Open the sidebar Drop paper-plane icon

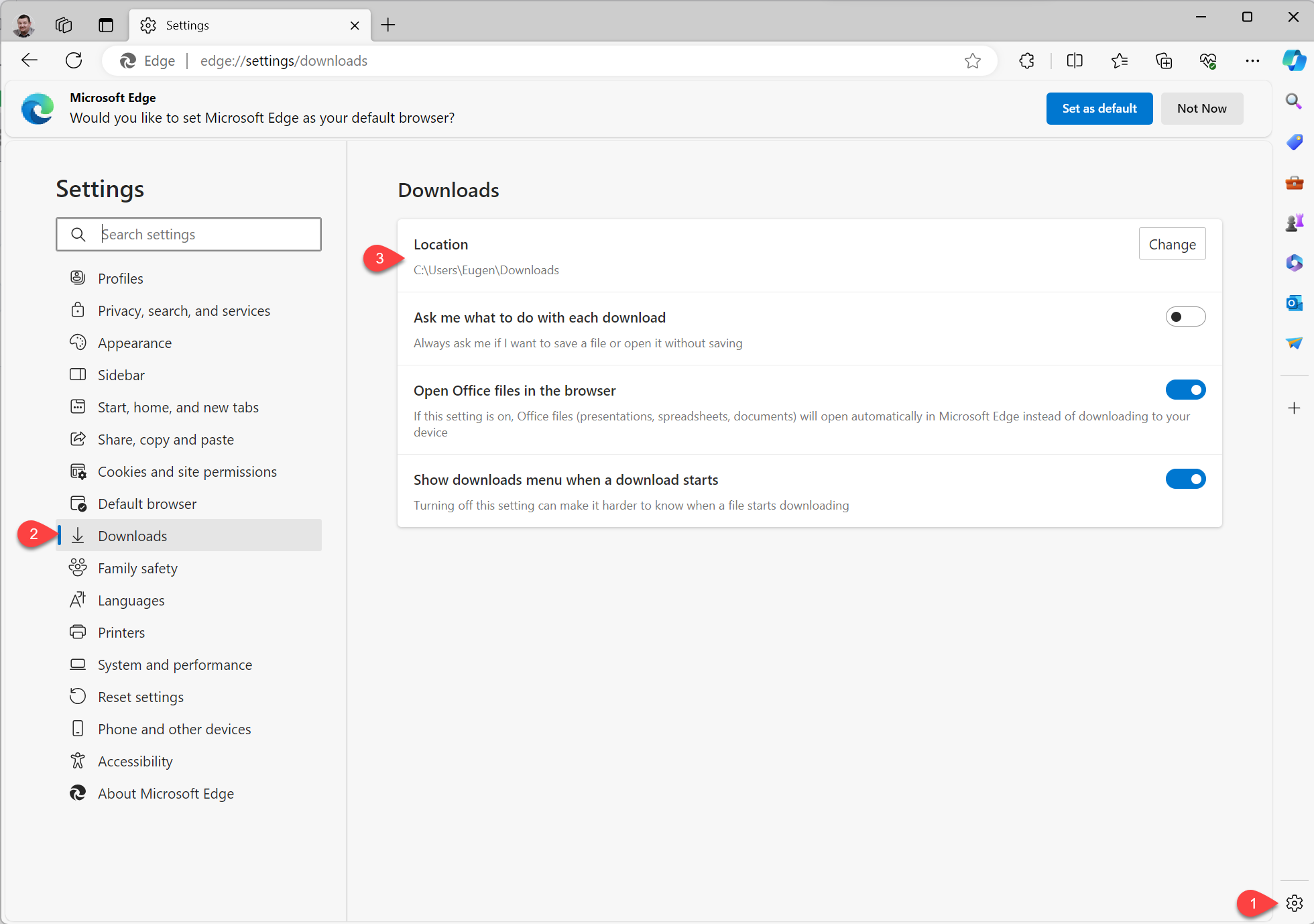(x=1294, y=343)
